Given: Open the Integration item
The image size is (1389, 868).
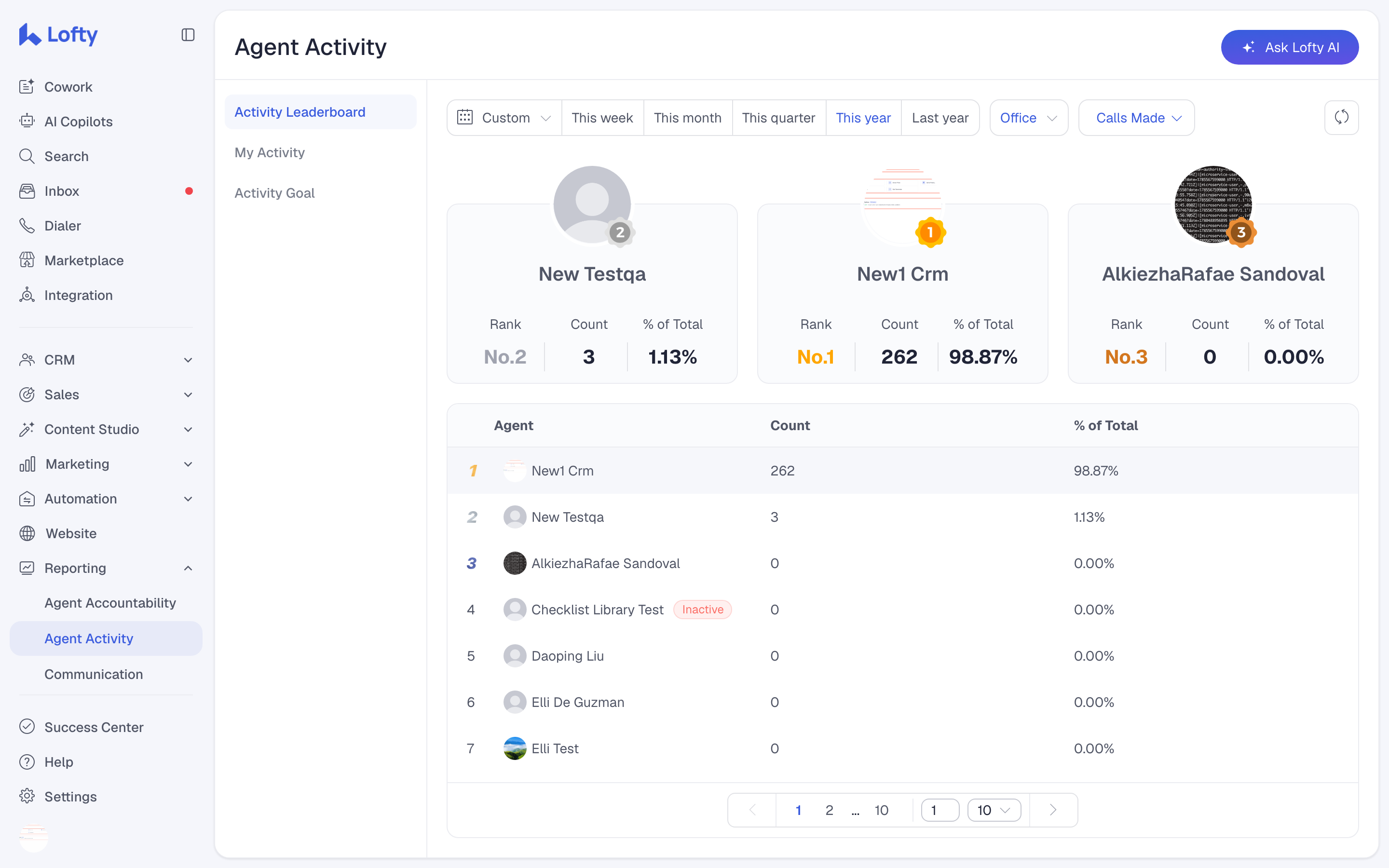Looking at the screenshot, I should click(106, 295).
